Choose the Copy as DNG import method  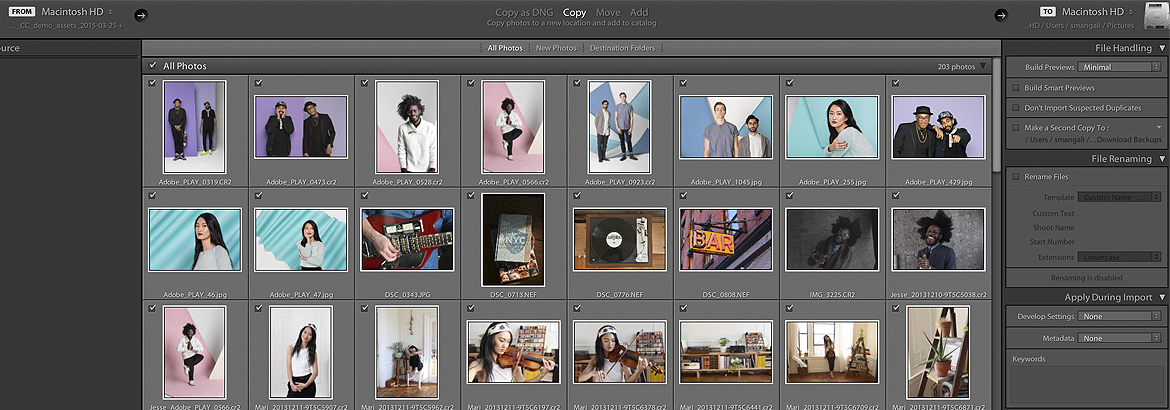524,13
